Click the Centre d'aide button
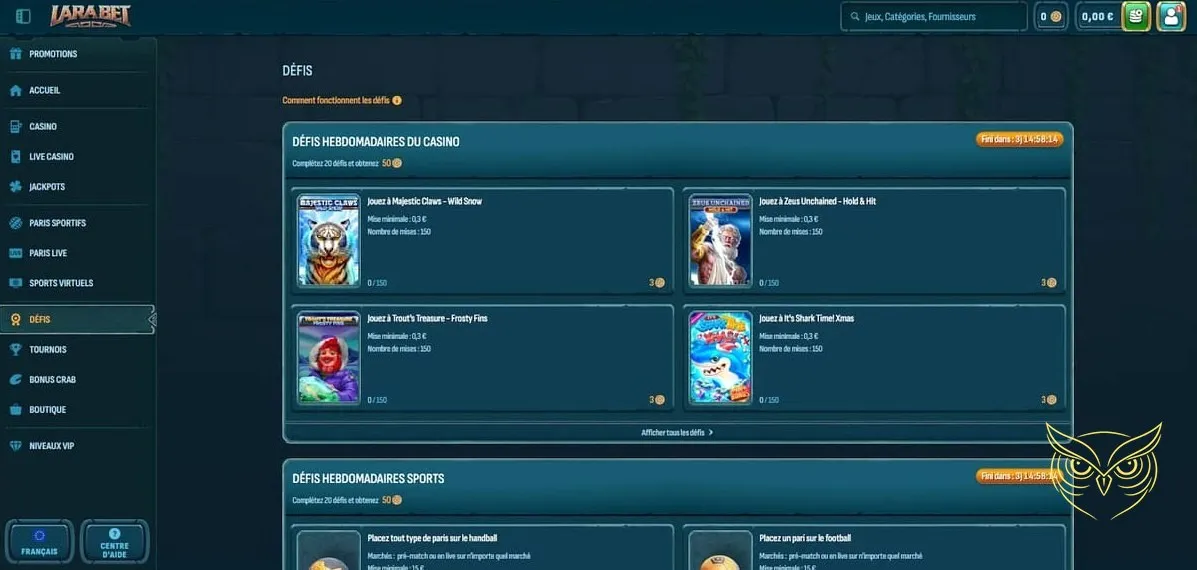This screenshot has width=1197, height=570. click(x=114, y=541)
